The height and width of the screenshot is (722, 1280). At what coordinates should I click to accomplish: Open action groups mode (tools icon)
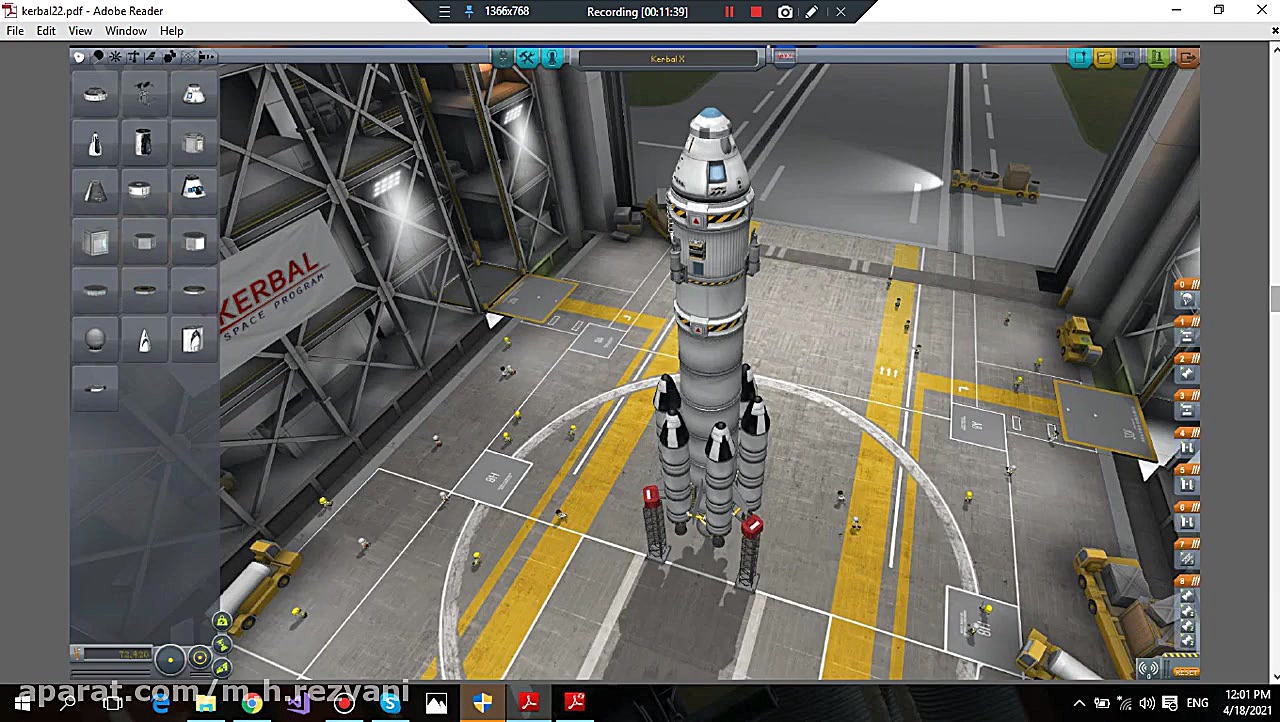pyautogui.click(x=527, y=58)
